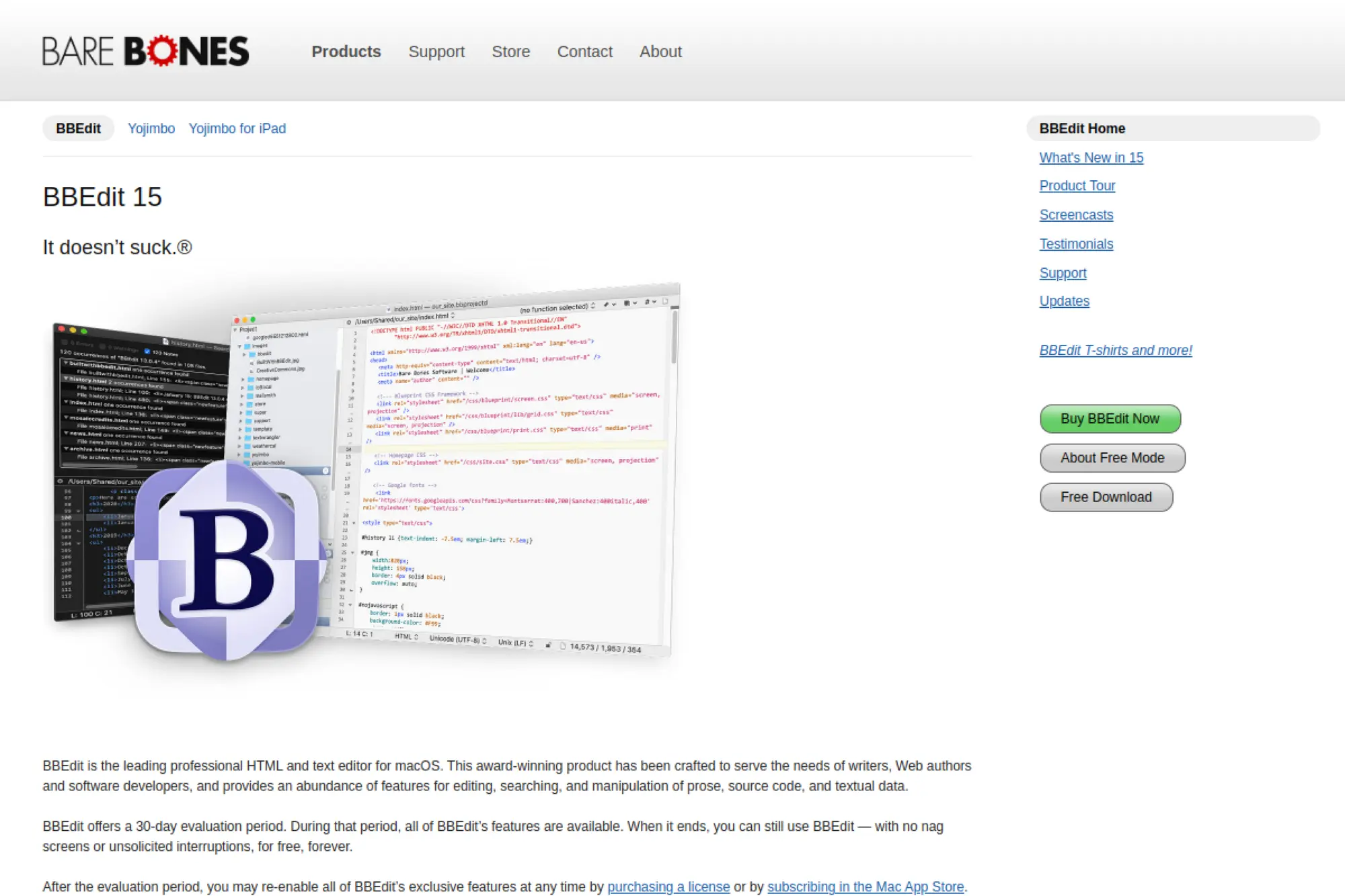
Task: Toggle the "Warnings" checkbox in the results window
Action: [x=101, y=347]
